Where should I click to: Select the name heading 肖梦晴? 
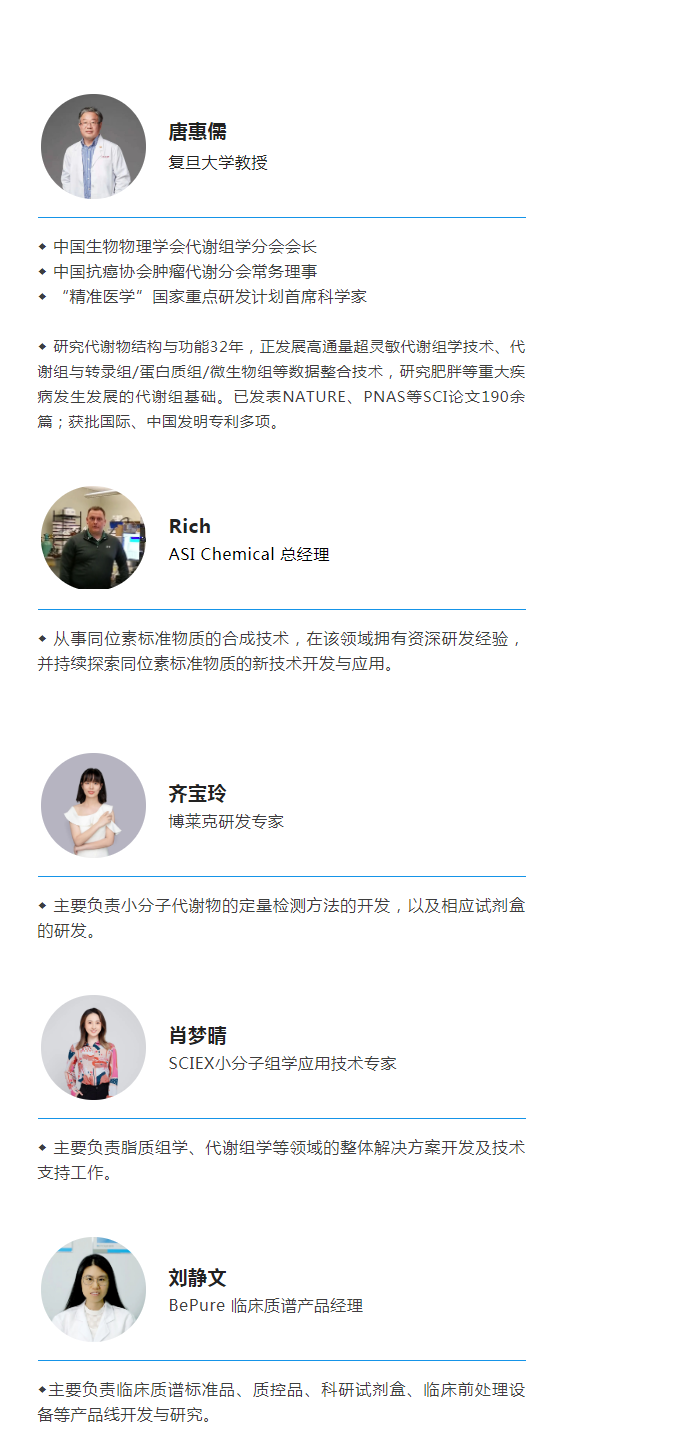click(198, 1036)
